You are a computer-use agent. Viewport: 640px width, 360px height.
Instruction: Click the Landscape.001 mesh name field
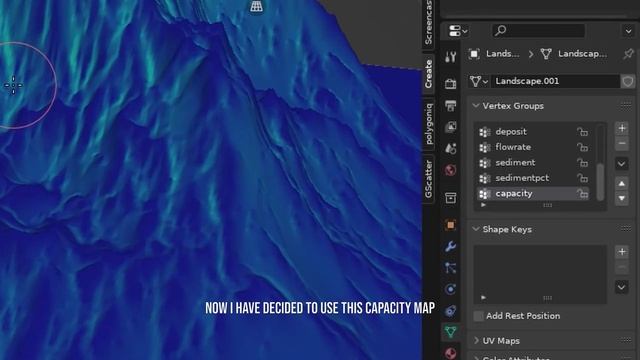click(x=555, y=81)
